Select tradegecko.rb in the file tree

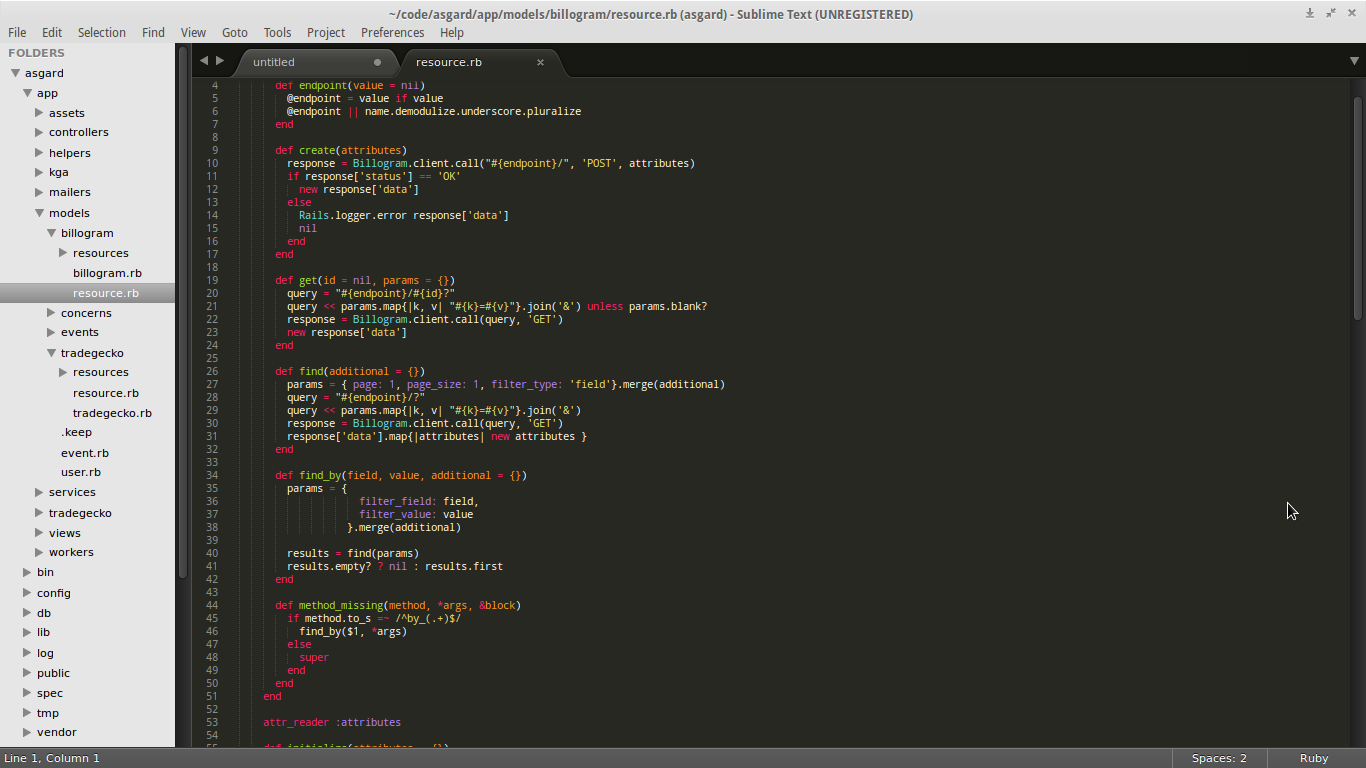[112, 413]
